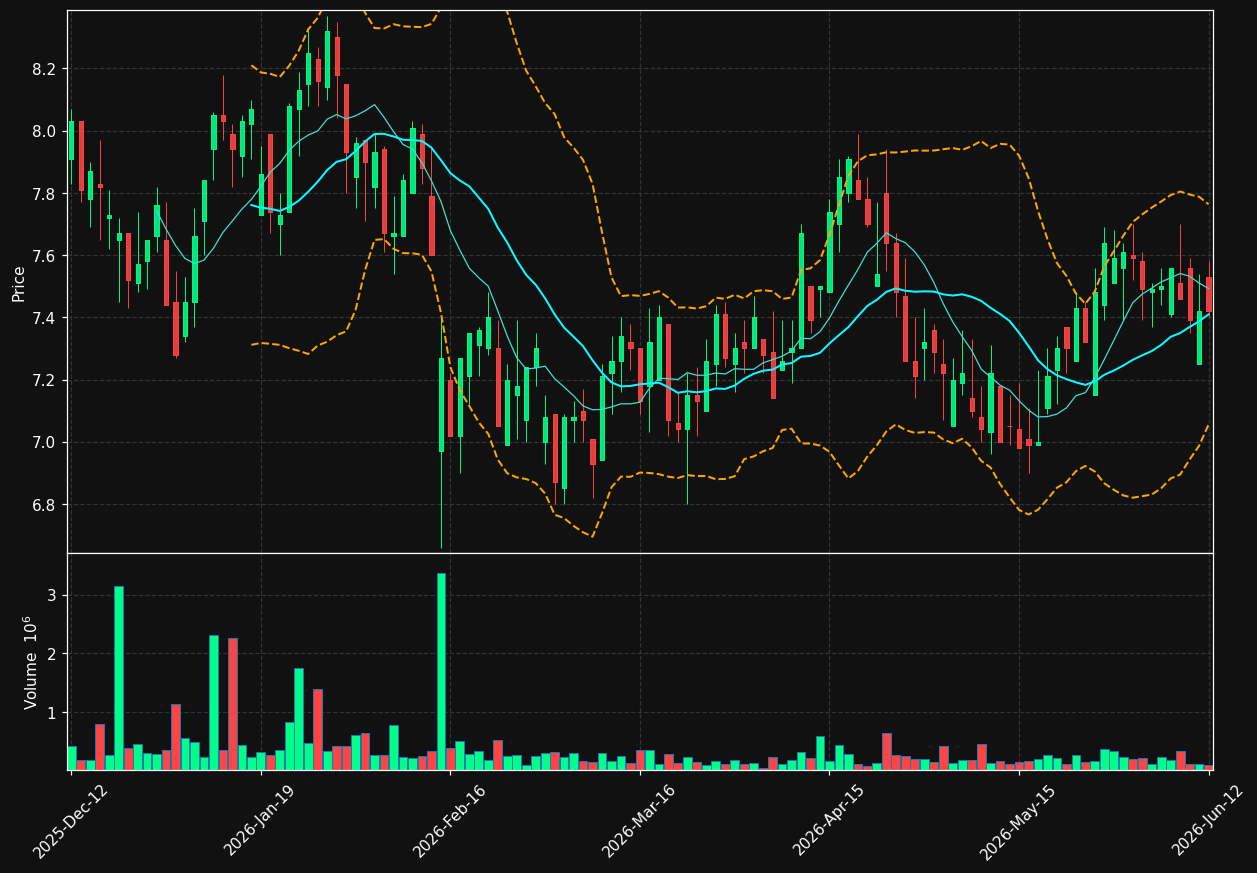The image size is (1257, 873).
Task: Click the 2026-Mar-16 date label
Action: [640, 822]
